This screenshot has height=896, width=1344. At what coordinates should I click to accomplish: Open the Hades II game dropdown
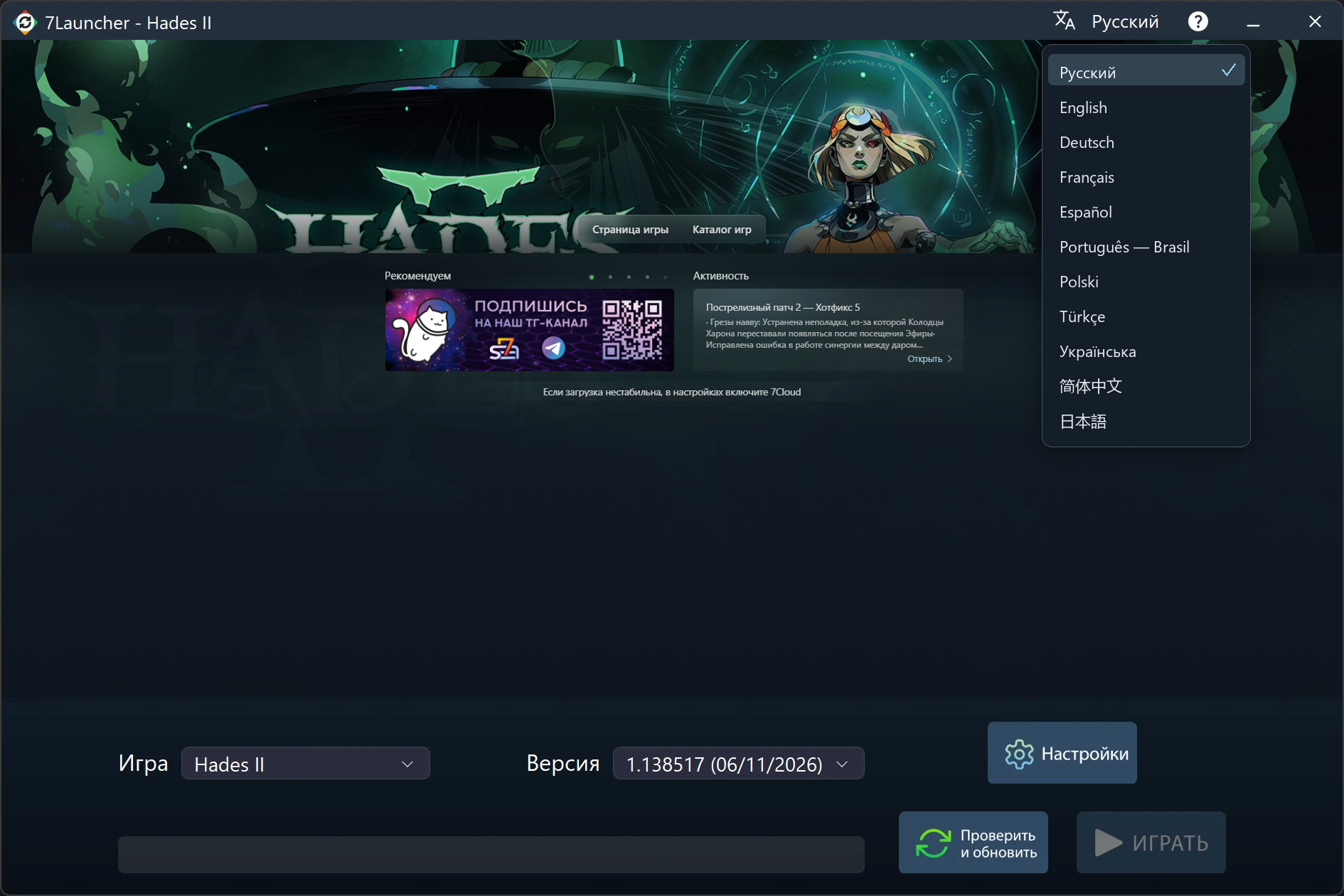point(306,764)
